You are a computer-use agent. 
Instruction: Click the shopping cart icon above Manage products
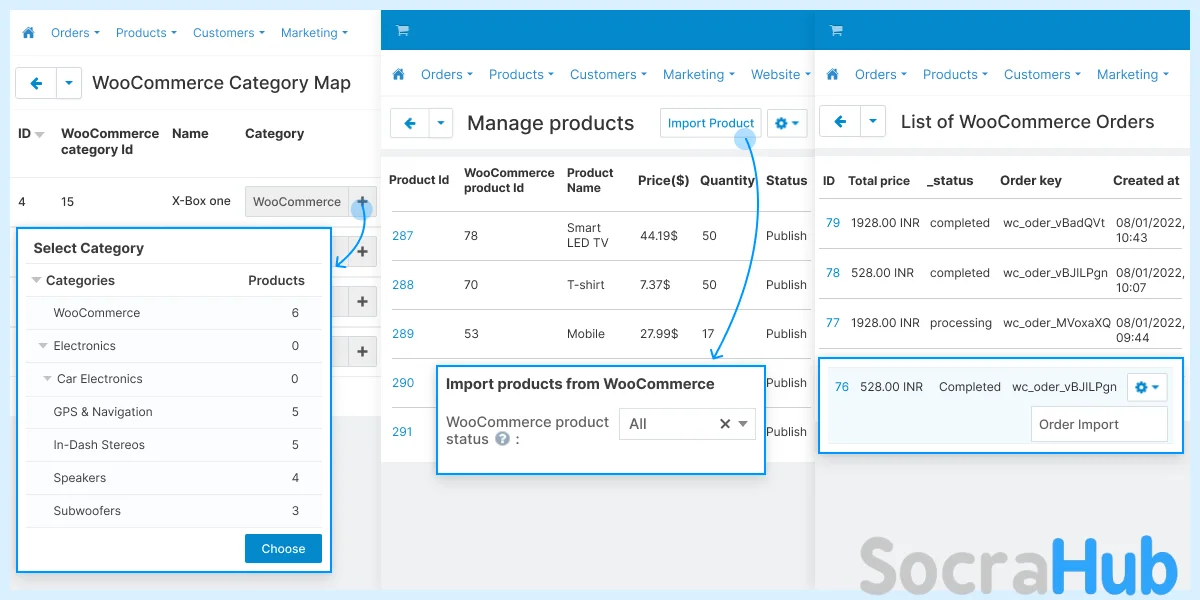[x=402, y=30]
